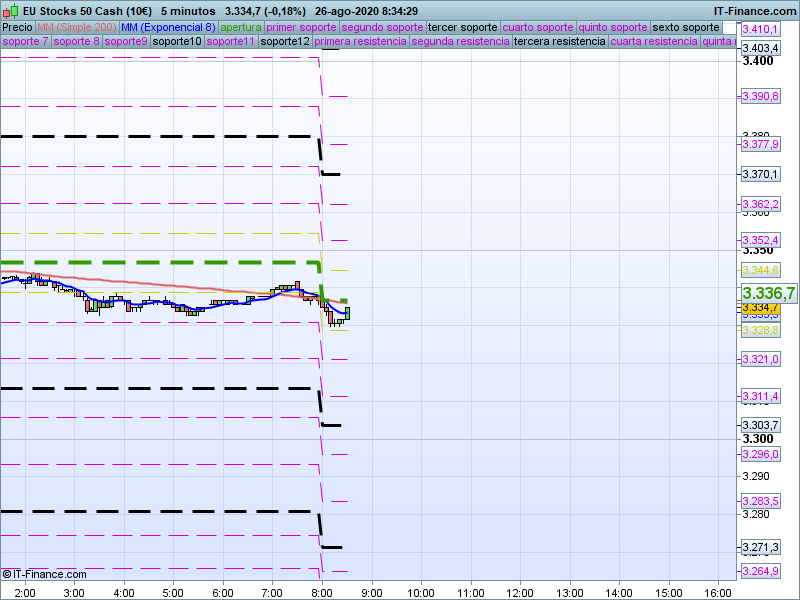Select the 'primer soporte' indicator label
Image resolution: width=800 pixels, height=600 pixels.
coord(302,27)
